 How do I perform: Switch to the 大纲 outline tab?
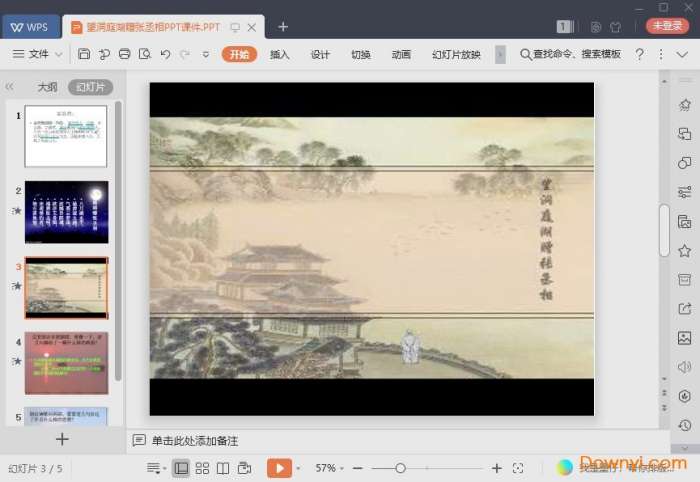tap(47, 87)
